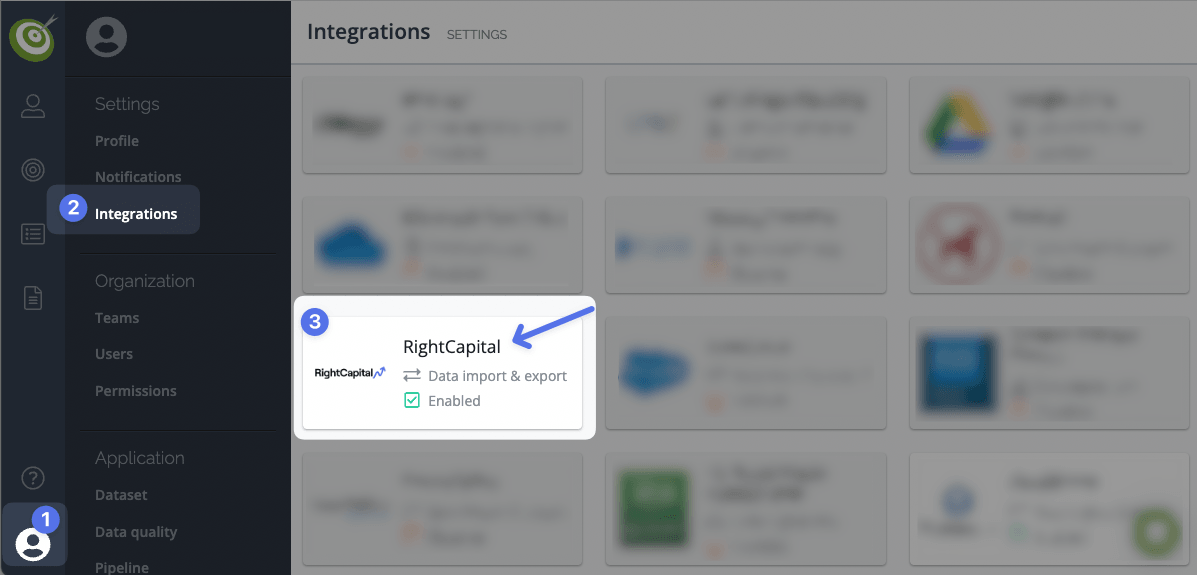Open the Profile settings page
Image resolution: width=1197 pixels, height=575 pixels.
[x=117, y=141]
